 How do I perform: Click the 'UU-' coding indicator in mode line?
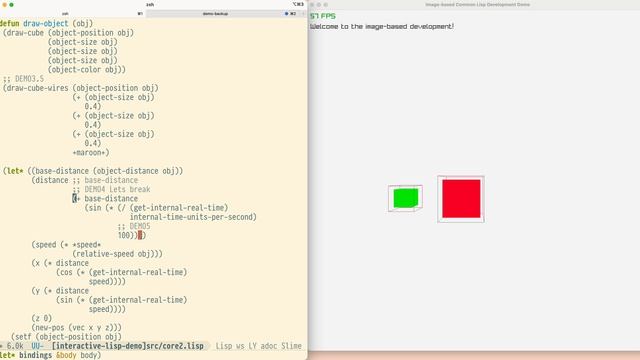click(x=38, y=346)
